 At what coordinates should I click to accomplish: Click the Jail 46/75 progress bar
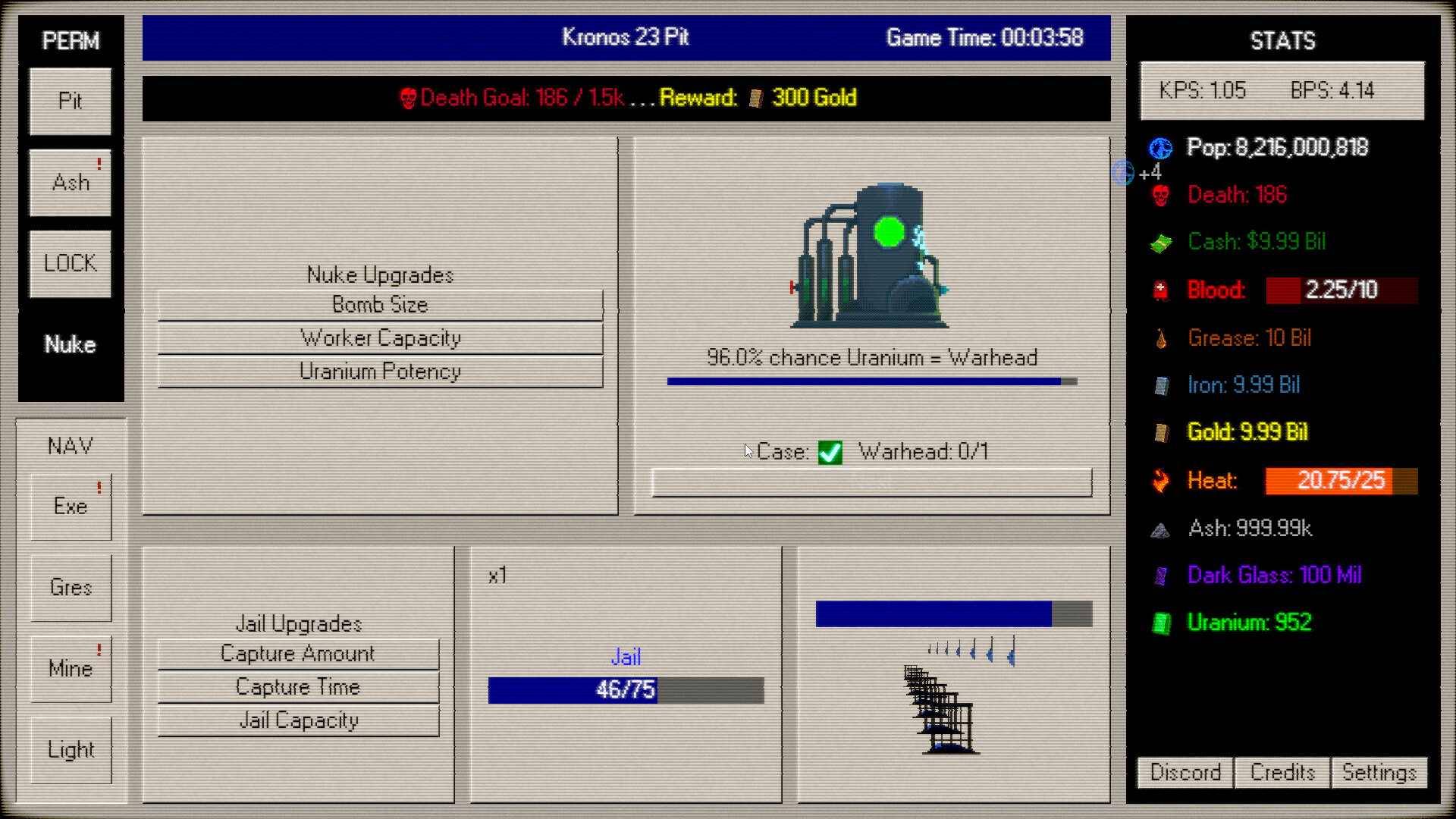click(627, 690)
